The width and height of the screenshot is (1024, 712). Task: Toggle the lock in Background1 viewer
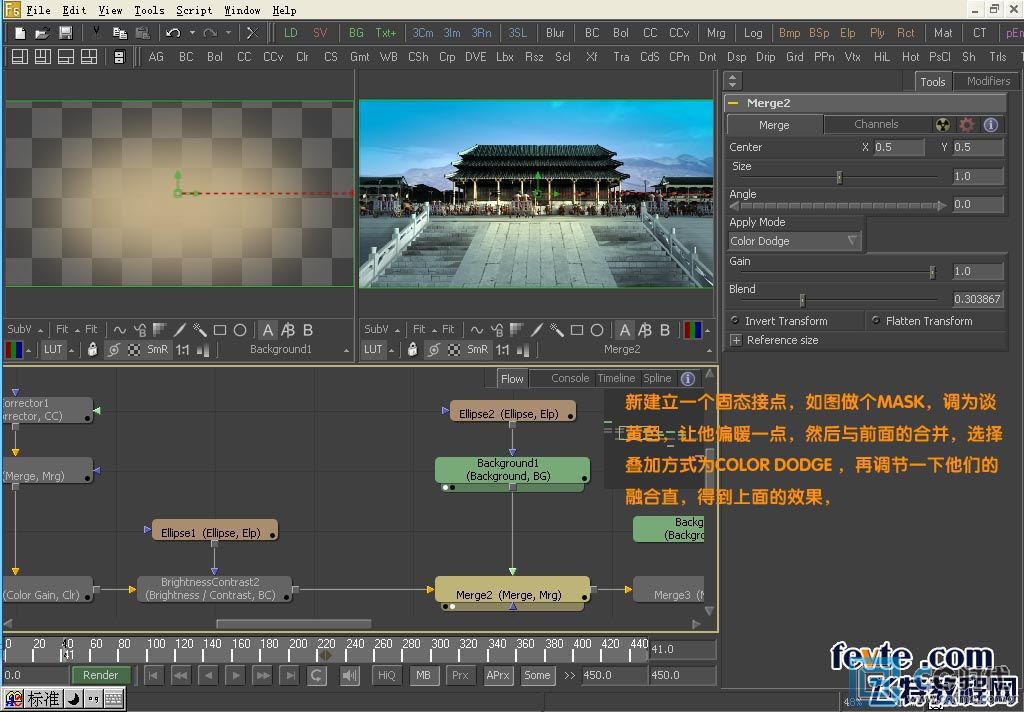tap(93, 349)
